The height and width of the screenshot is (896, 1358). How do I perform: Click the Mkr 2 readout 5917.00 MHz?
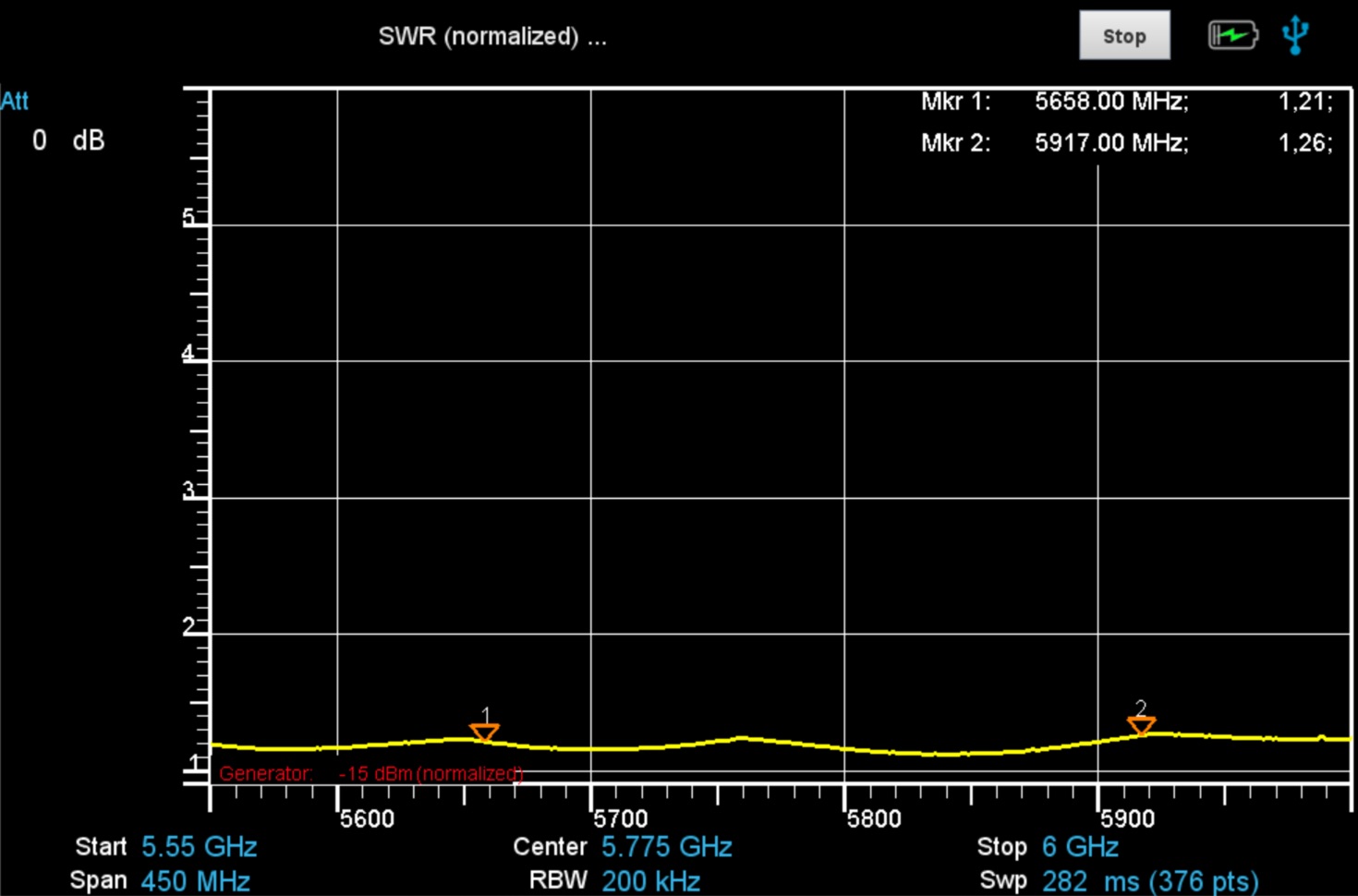pyautogui.click(x=1111, y=143)
